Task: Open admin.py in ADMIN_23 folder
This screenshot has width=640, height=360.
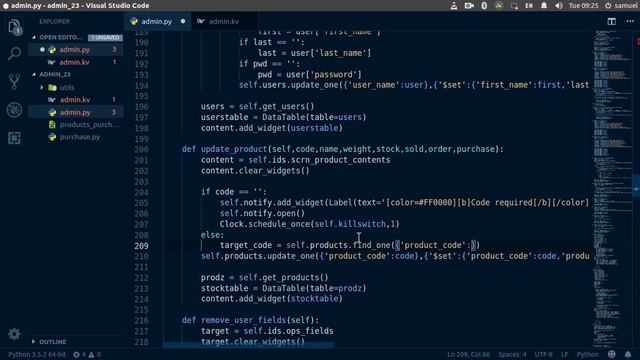Action: (75, 112)
